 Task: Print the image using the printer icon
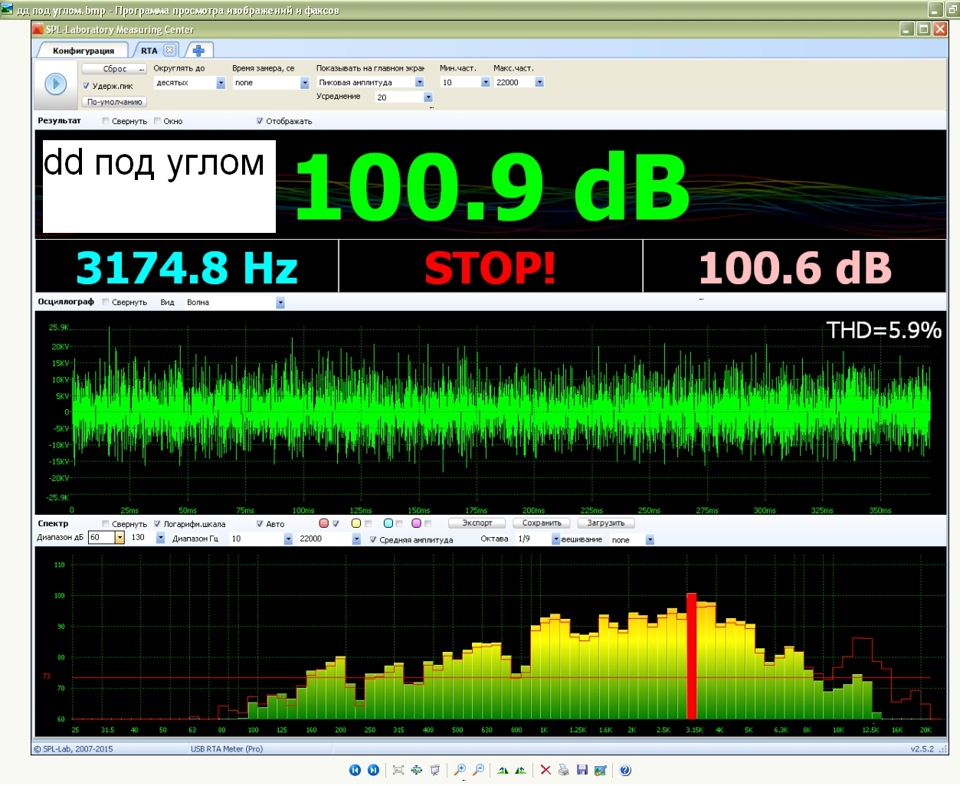point(564,770)
